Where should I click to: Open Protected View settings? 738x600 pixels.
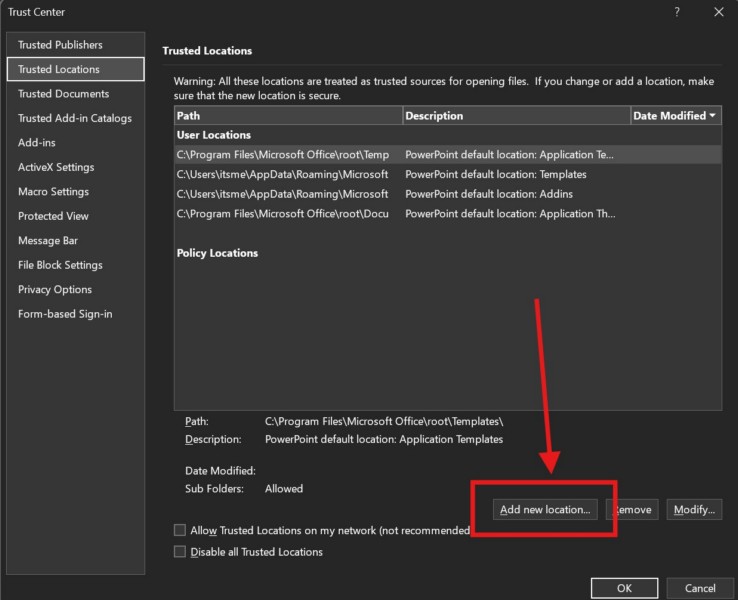(x=53, y=216)
